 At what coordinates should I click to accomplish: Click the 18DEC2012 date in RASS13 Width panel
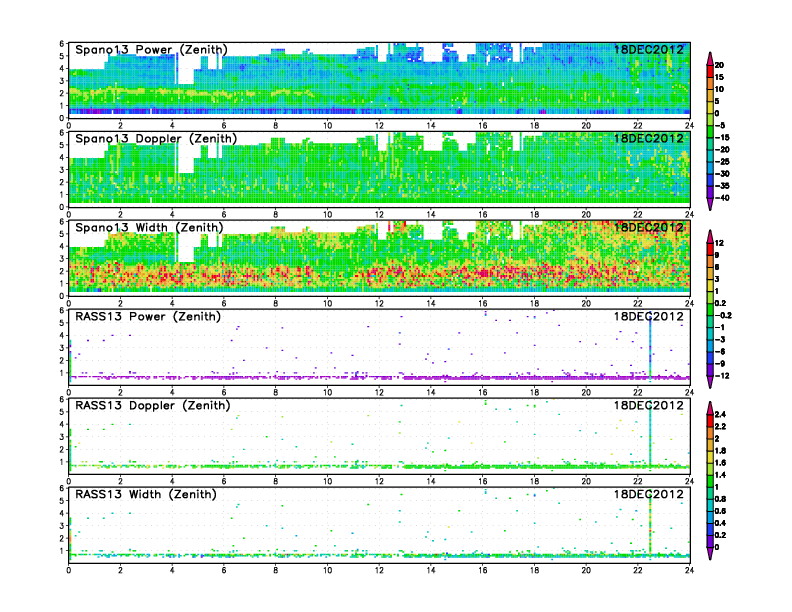(648, 494)
